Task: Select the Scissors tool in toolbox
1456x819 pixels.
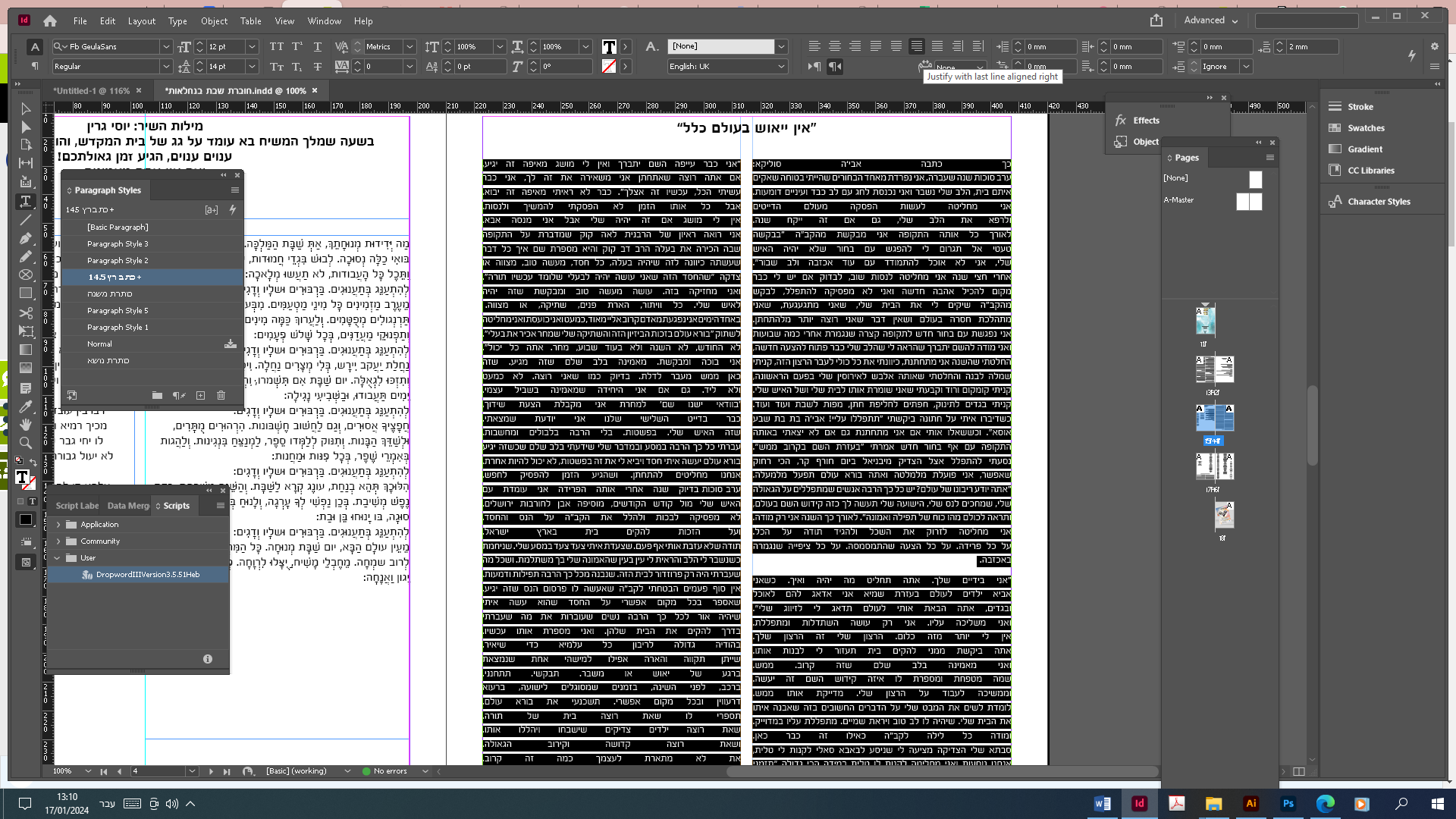Action: (26, 312)
